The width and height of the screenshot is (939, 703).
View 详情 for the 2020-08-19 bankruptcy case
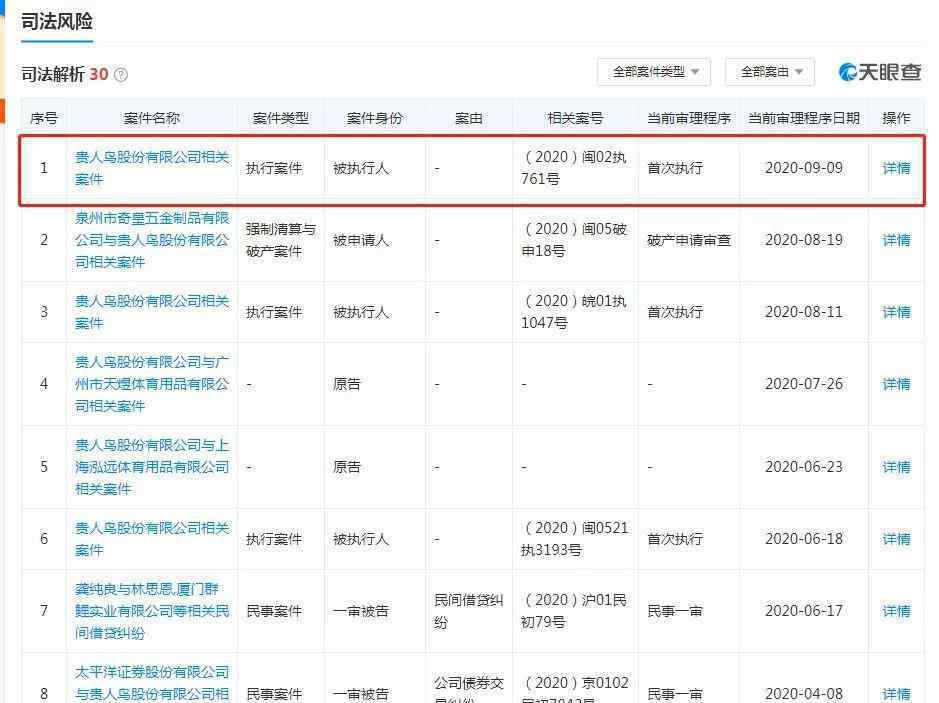[896, 240]
